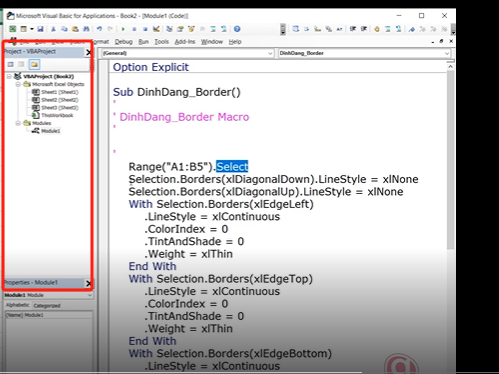Switch to the Categorized properties tab

click(47, 305)
